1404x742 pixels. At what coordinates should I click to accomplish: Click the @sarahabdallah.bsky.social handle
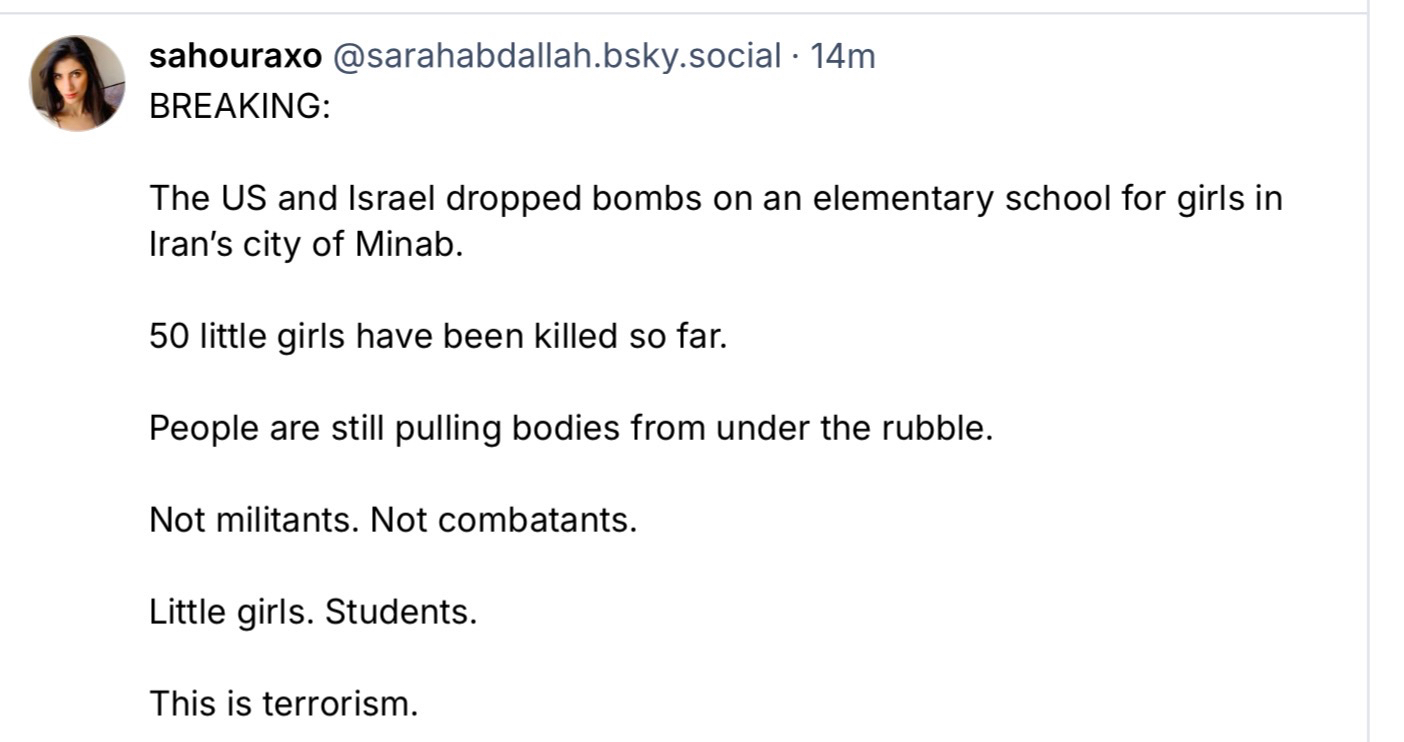555,57
